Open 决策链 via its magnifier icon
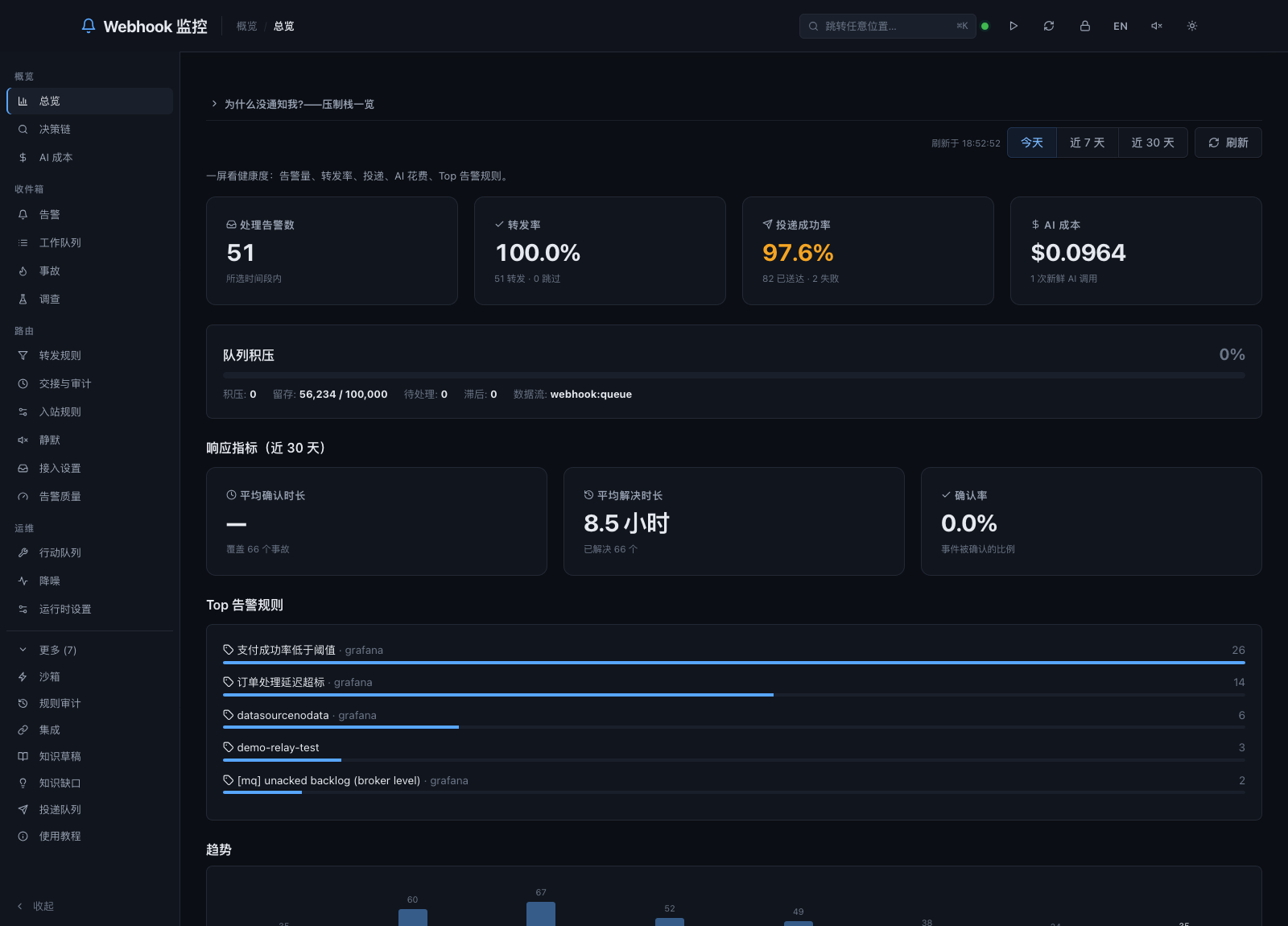Viewport: 1288px width, 926px height. [x=23, y=129]
